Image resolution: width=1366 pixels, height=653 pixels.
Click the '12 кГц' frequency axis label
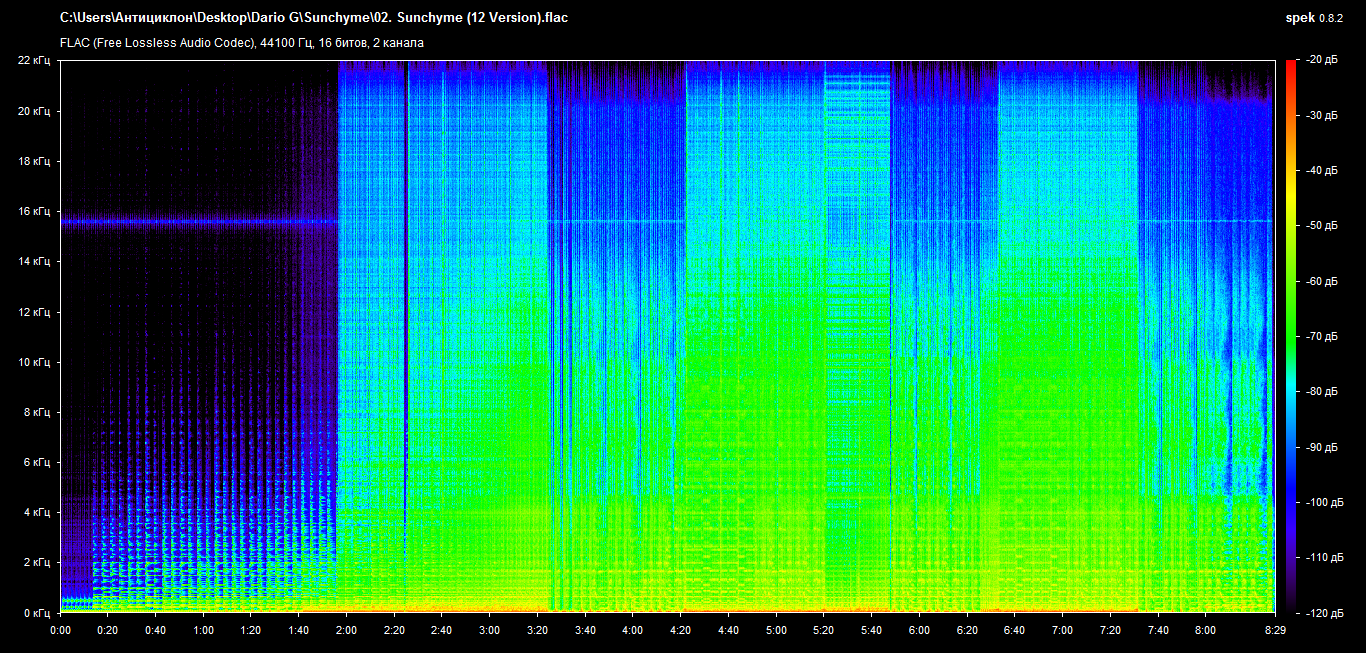(x=34, y=312)
